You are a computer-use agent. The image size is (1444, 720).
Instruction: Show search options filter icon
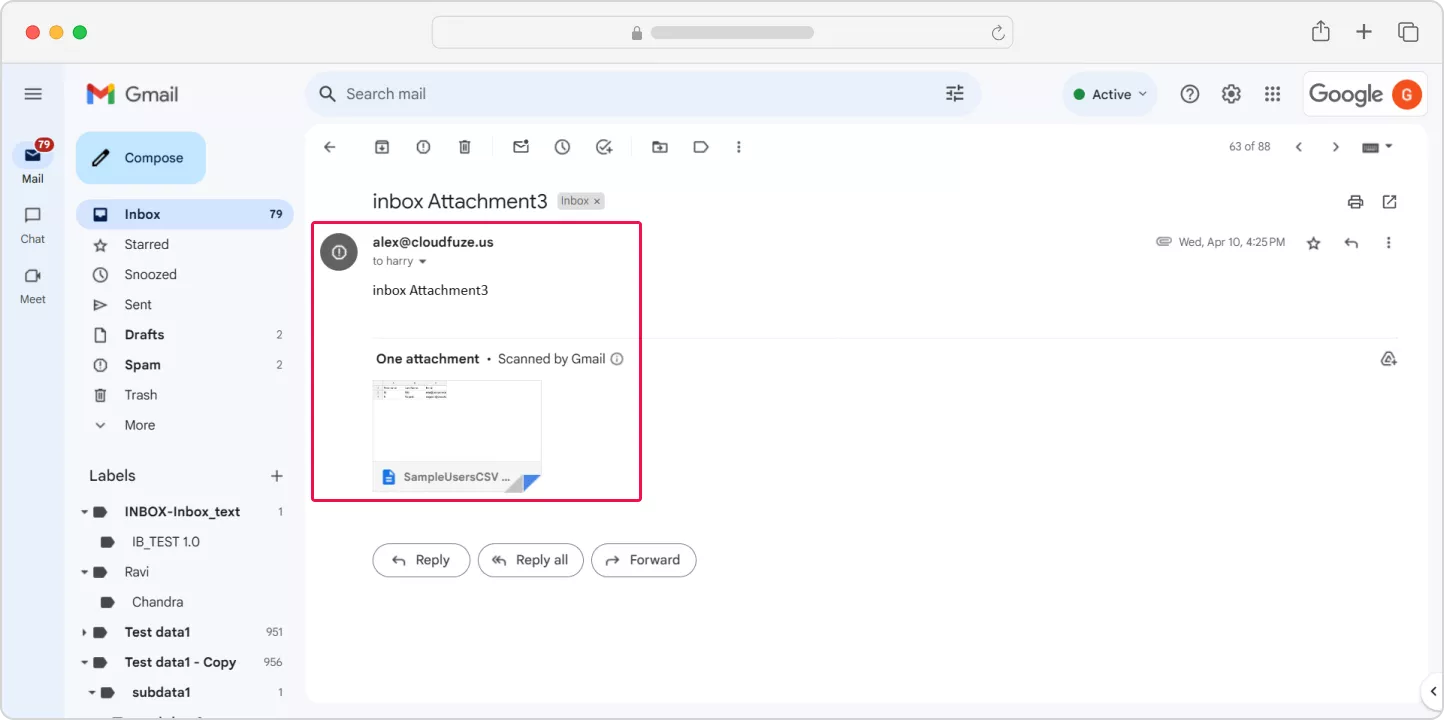pyautogui.click(x=955, y=94)
